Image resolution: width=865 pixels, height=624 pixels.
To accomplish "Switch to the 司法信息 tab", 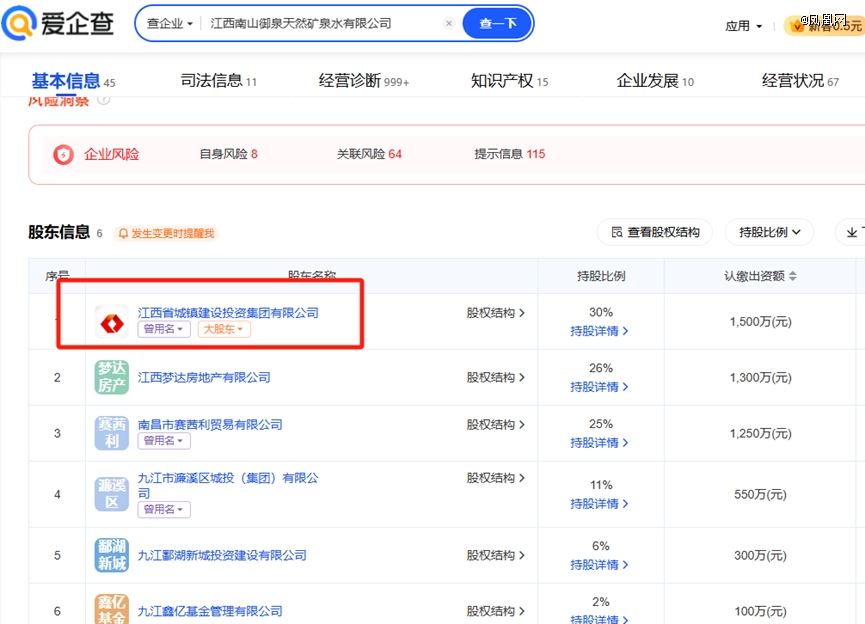I will (218, 81).
